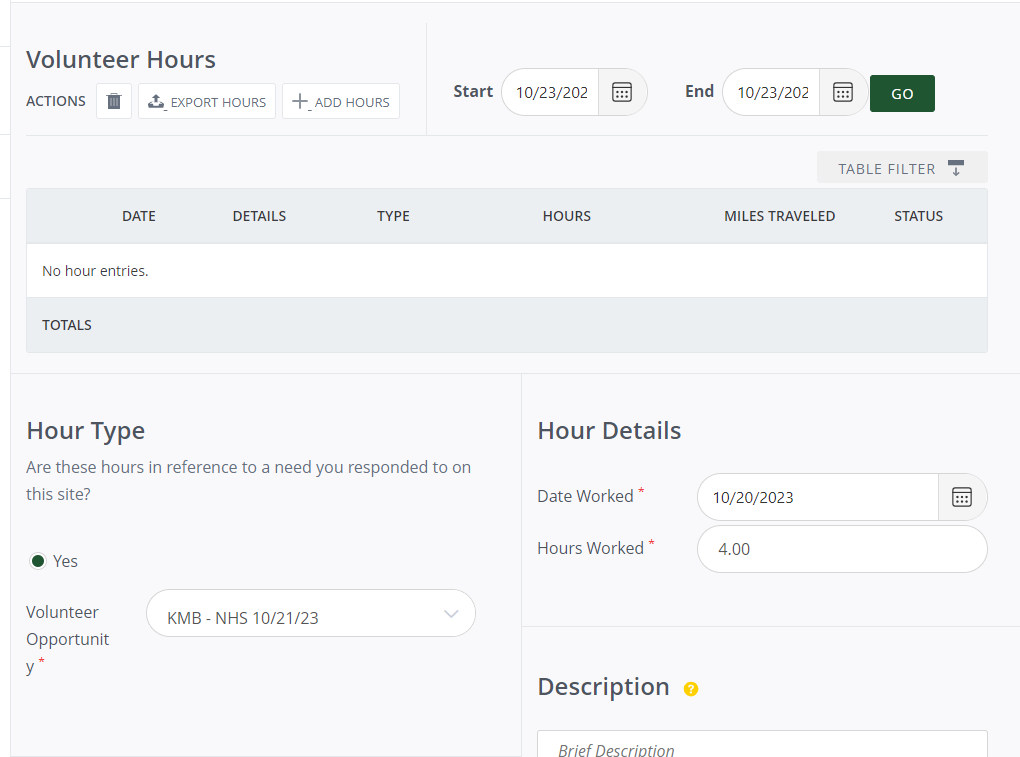Viewport: 1020px width, 757px height.
Task: Click the trash delete icon in Actions
Action: (x=114, y=101)
